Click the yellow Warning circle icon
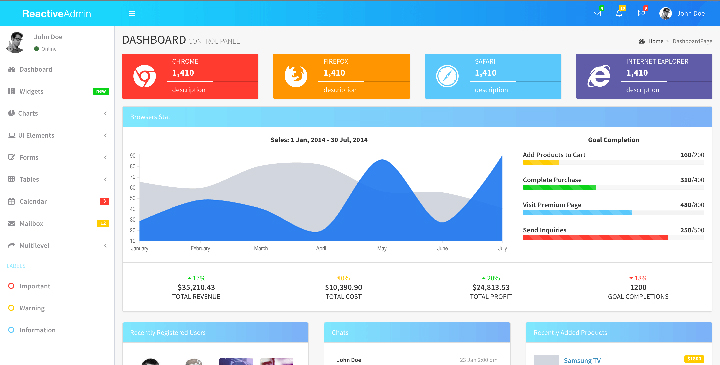This screenshot has width=720, height=365. pyautogui.click(x=11, y=308)
